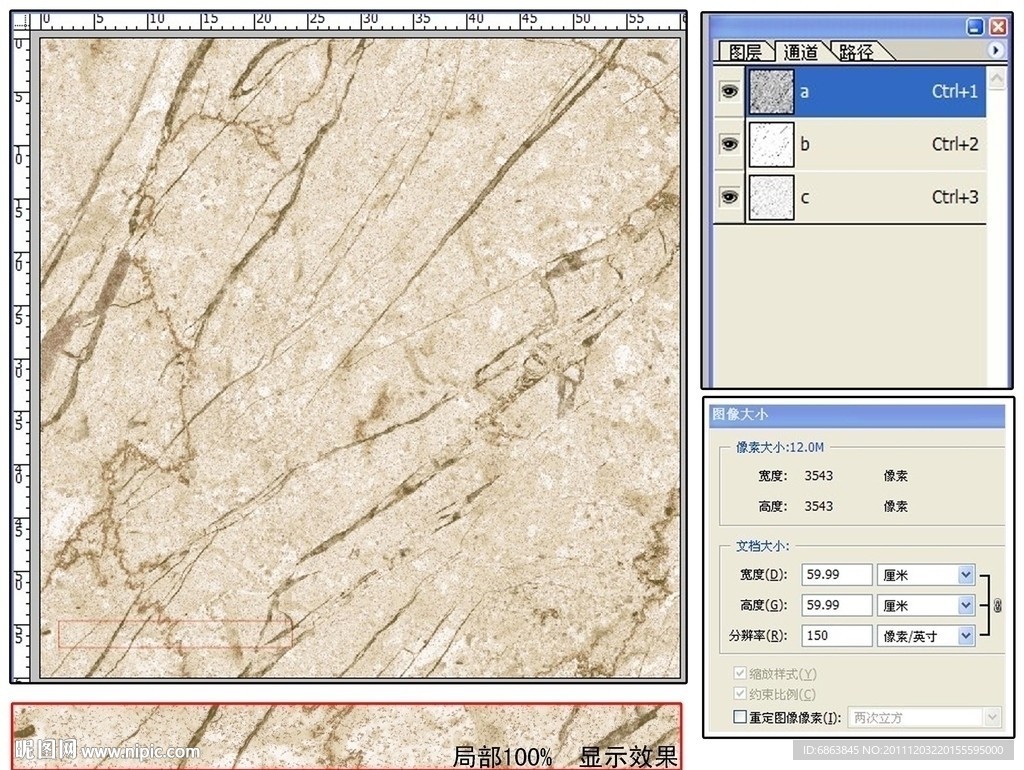Click the chain link constrain icon
The height and width of the screenshot is (770, 1024).
tap(996, 605)
